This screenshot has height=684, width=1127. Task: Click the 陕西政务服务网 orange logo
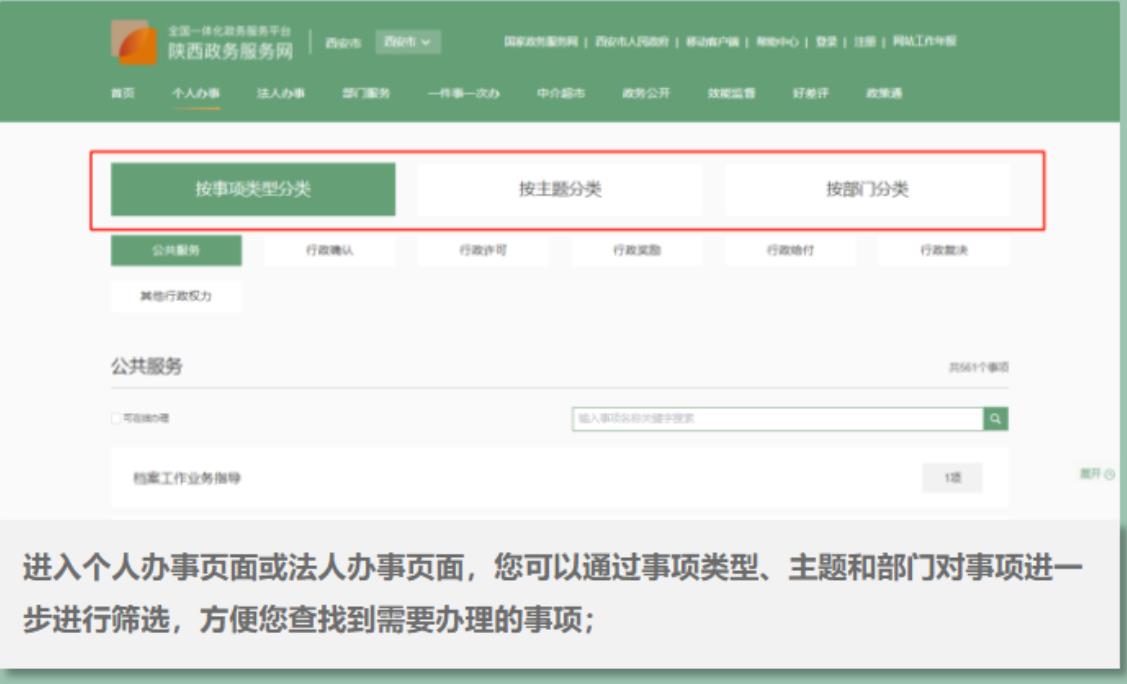[x=134, y=42]
